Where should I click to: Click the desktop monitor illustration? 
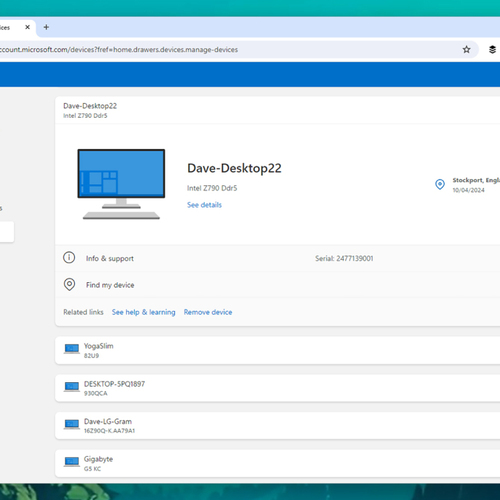(121, 184)
